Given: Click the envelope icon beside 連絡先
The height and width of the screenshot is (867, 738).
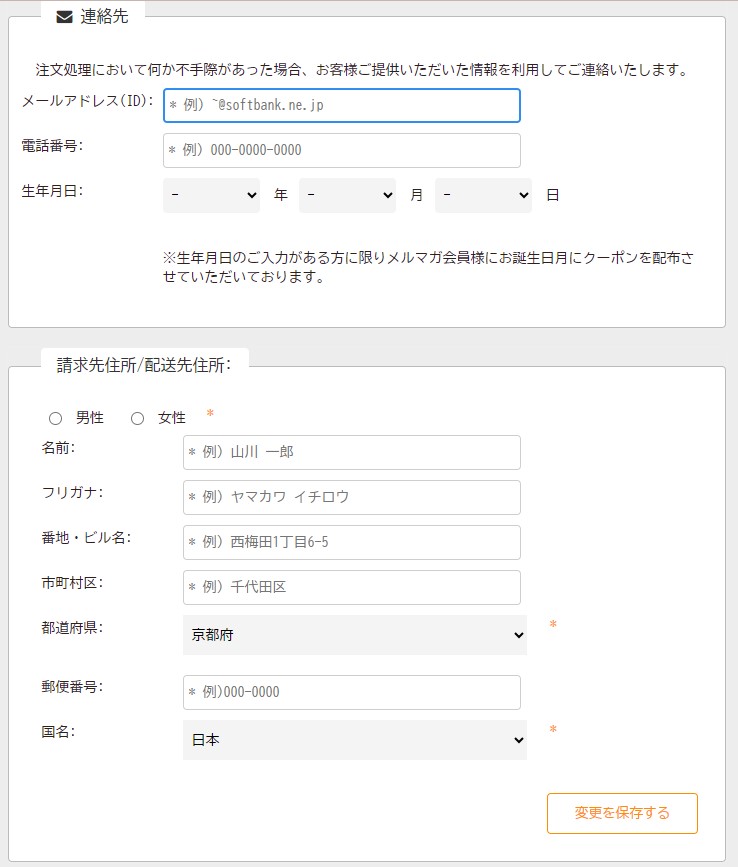Looking at the screenshot, I should point(64,17).
